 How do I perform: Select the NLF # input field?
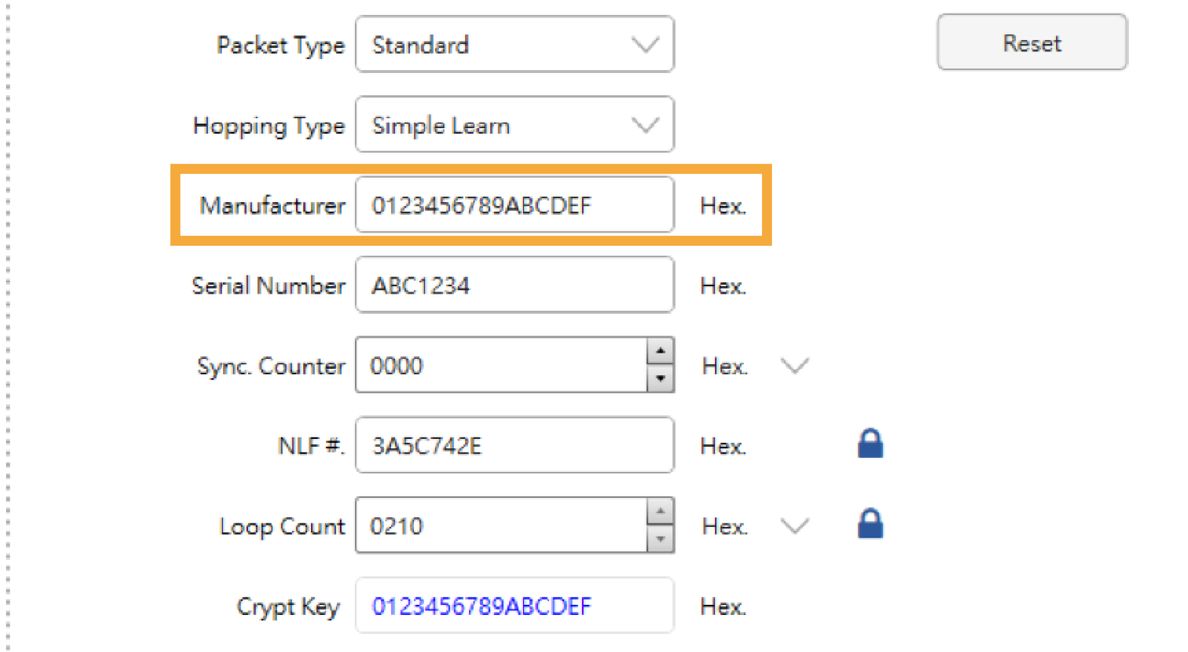click(514, 445)
